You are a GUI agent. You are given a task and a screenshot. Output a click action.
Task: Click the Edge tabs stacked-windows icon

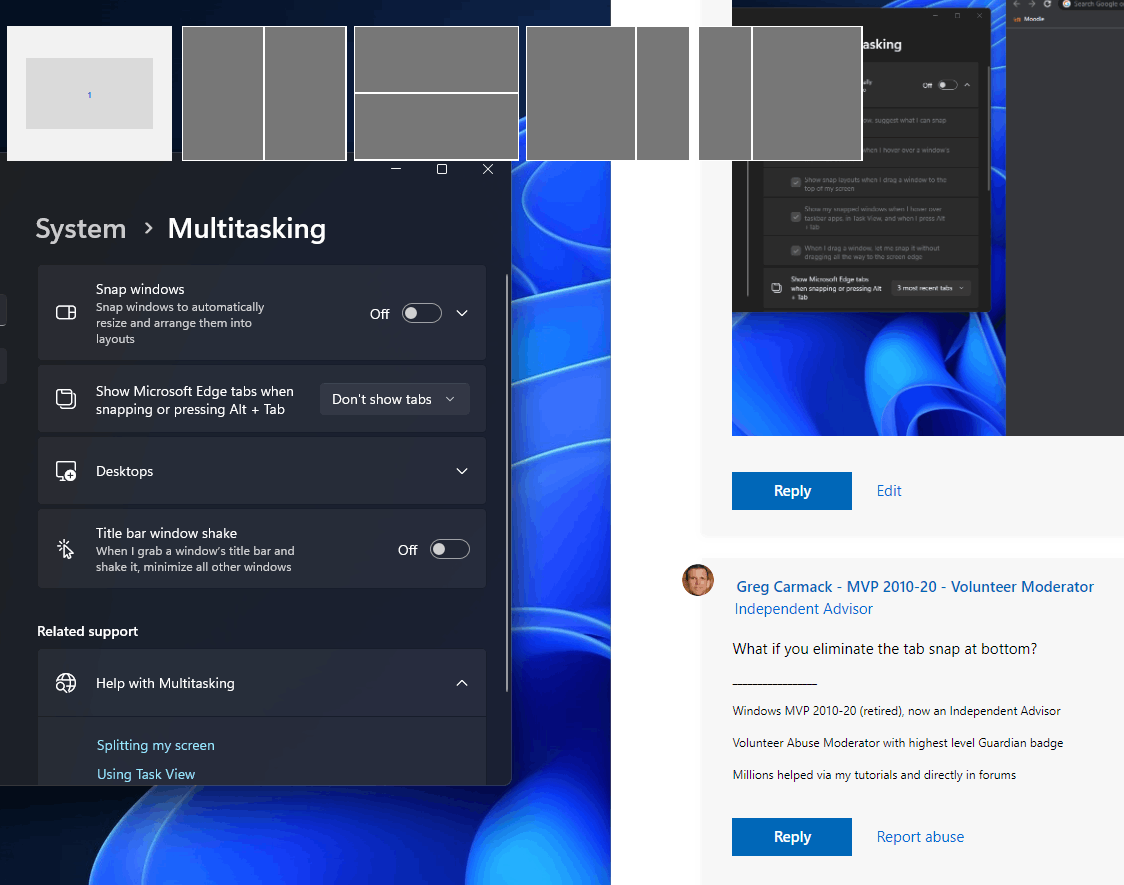tap(66, 398)
